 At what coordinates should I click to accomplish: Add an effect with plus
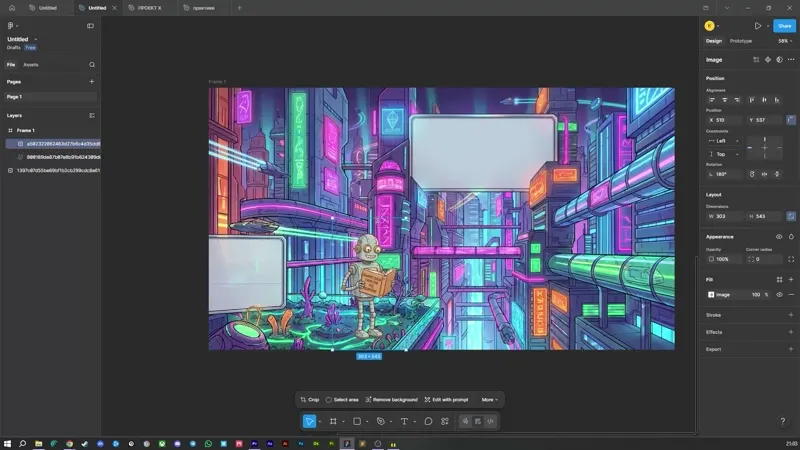[791, 332]
